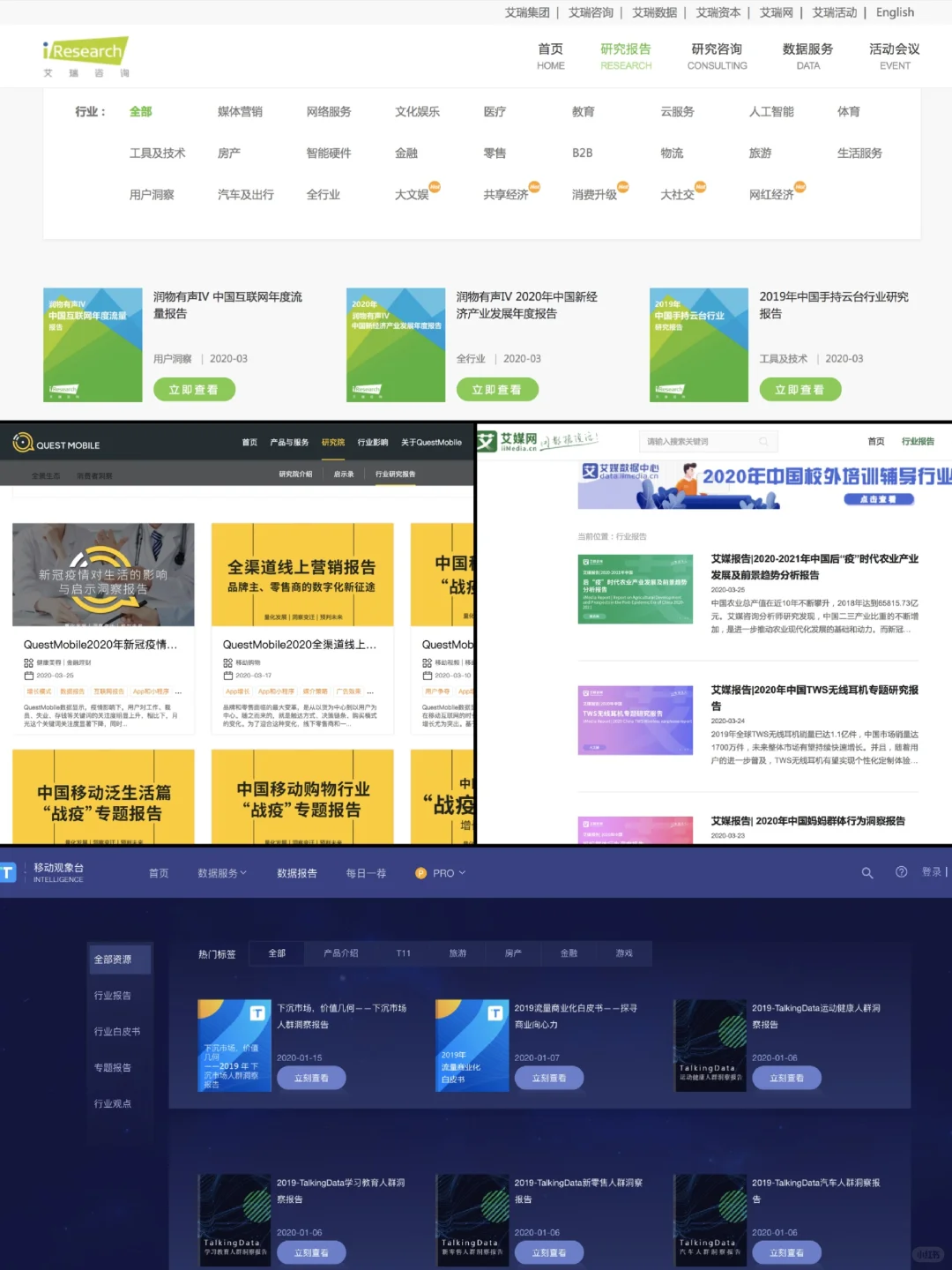This screenshot has height=1270, width=952.
Task: Go to 首页 HOME in iResearch
Action: click(551, 56)
